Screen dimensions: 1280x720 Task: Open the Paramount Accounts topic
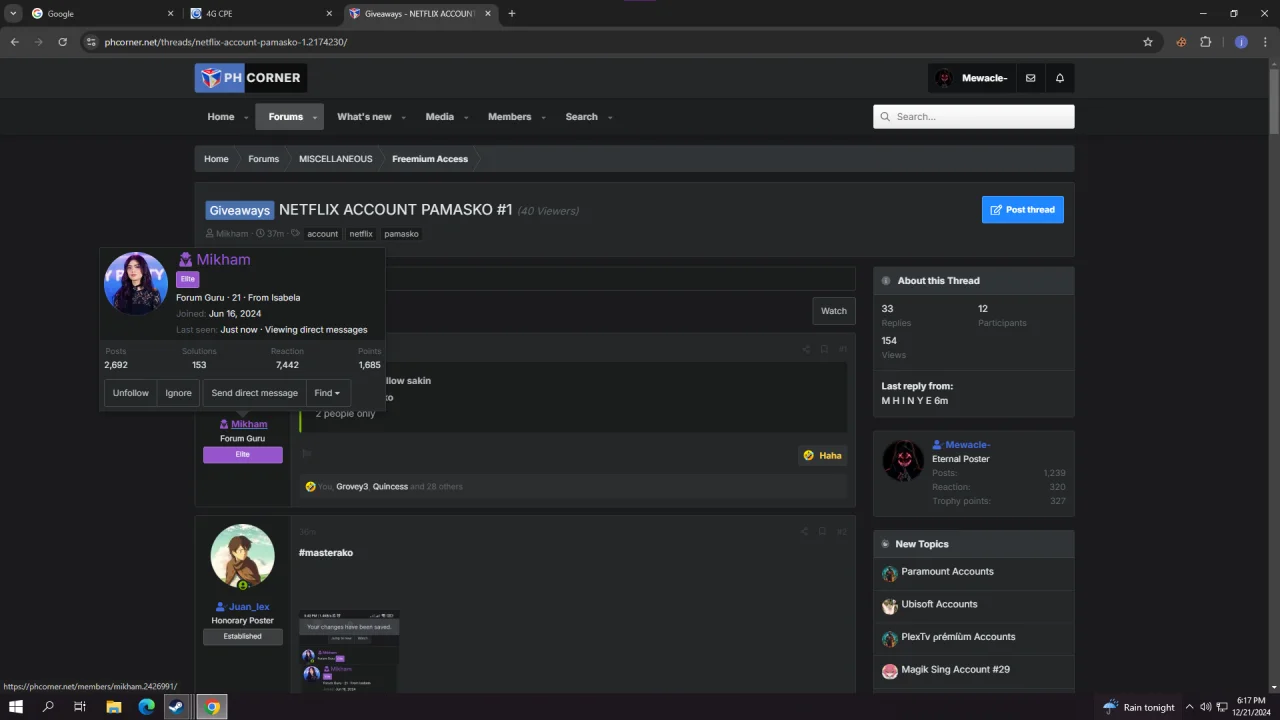(947, 572)
